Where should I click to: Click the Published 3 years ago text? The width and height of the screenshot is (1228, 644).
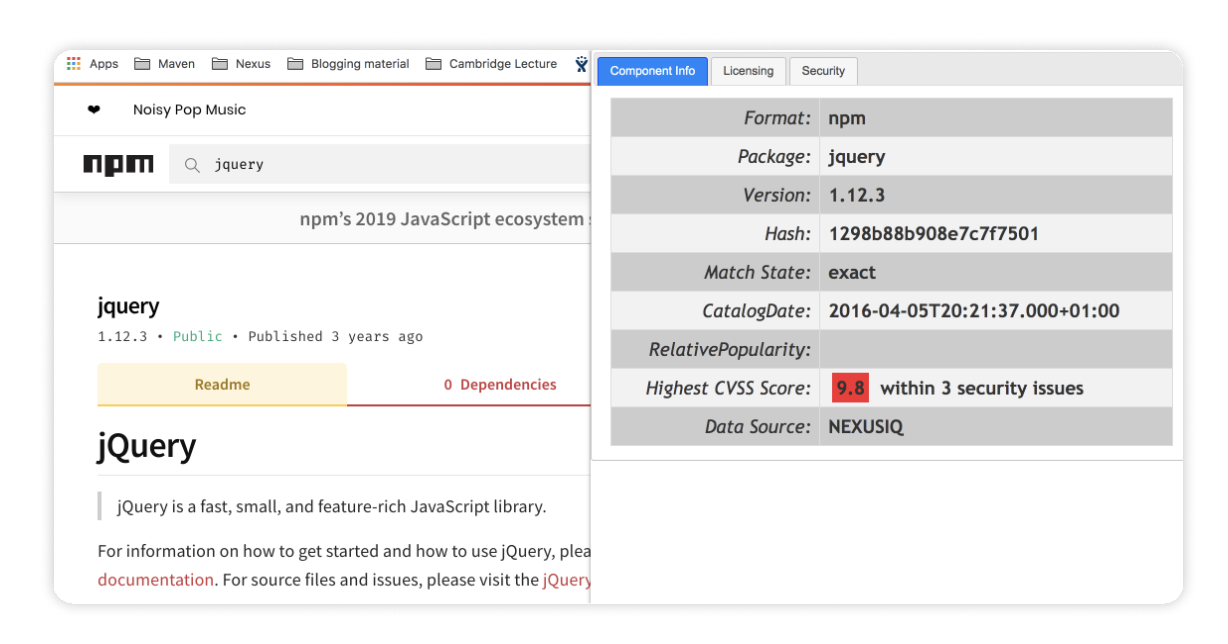[x=335, y=337]
